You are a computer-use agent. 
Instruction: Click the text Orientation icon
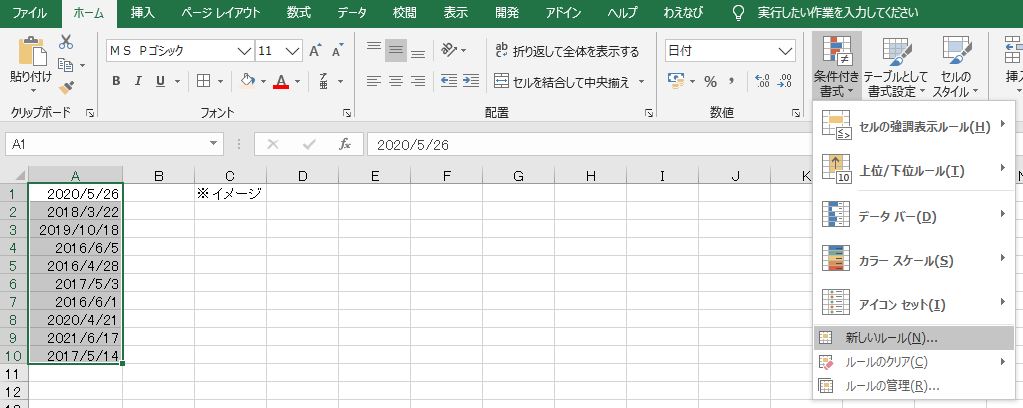click(x=450, y=50)
